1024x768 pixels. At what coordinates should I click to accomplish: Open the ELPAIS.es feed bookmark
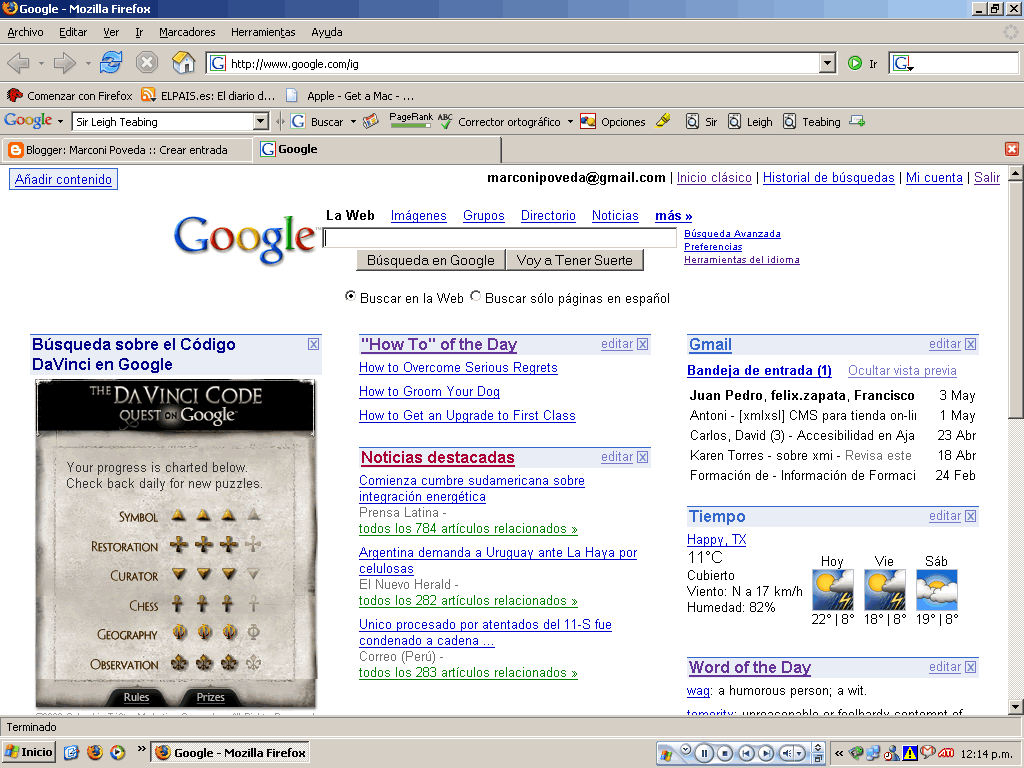tap(208, 96)
